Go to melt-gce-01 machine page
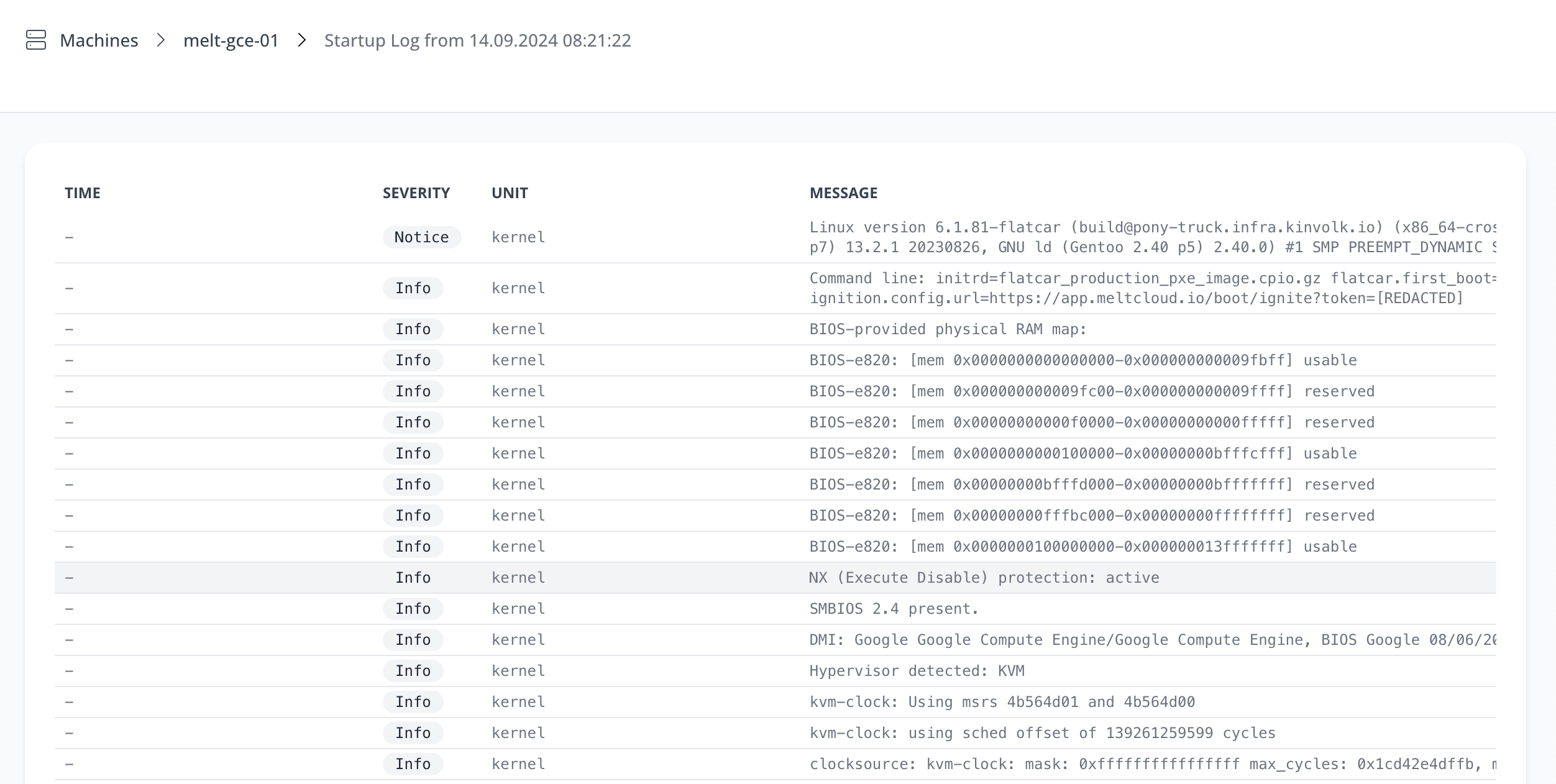The image size is (1556, 784). click(231, 40)
